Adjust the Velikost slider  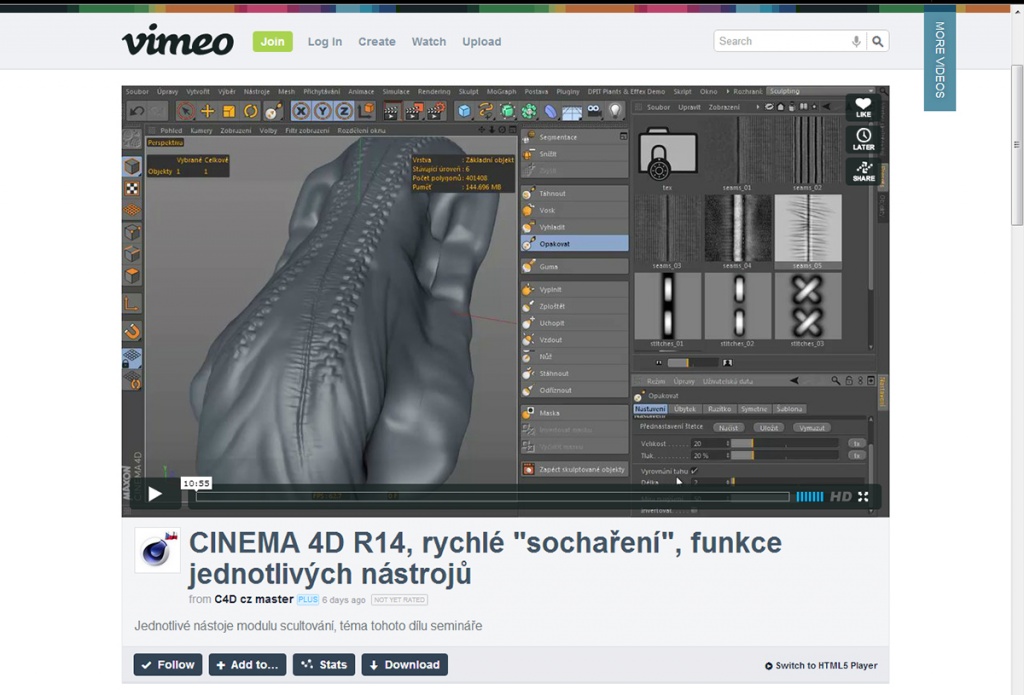(784, 444)
